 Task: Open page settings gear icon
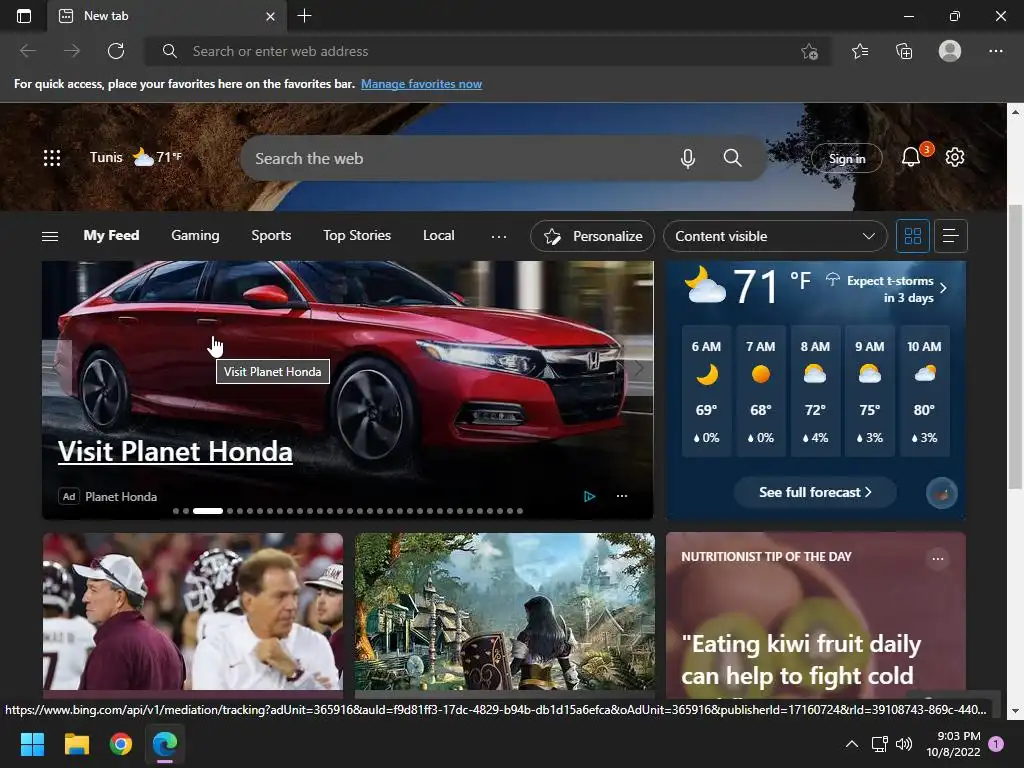[955, 157]
